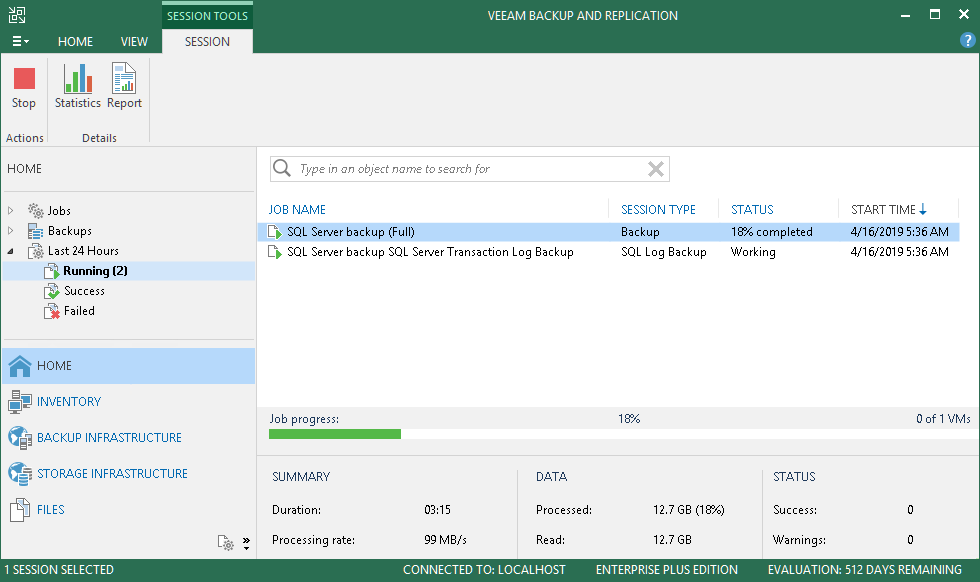
Task: Collapse the Last 24 Hours node
Action: tap(11, 251)
